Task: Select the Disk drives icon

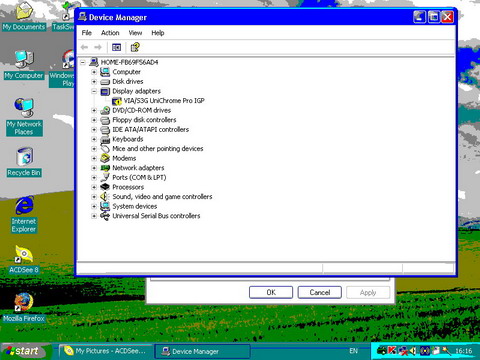Action: 105,82
